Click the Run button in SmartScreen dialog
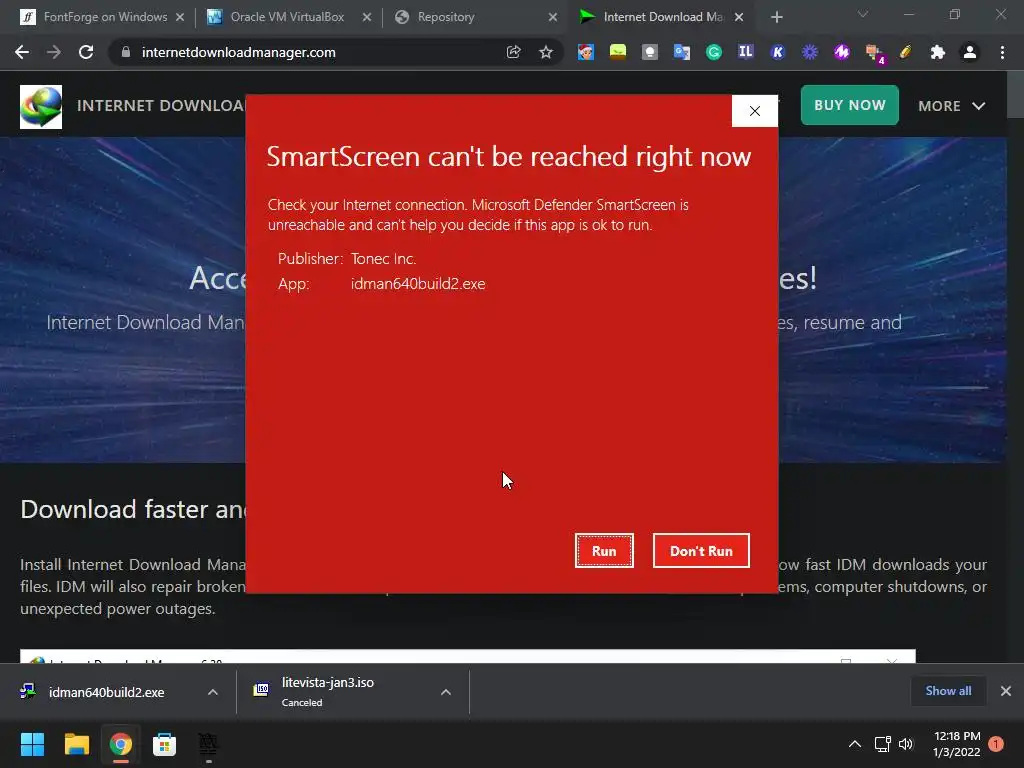This screenshot has height=768, width=1024. coord(604,551)
